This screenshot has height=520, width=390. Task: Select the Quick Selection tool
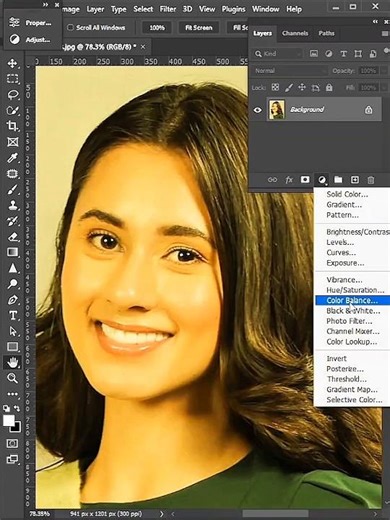click(13, 110)
